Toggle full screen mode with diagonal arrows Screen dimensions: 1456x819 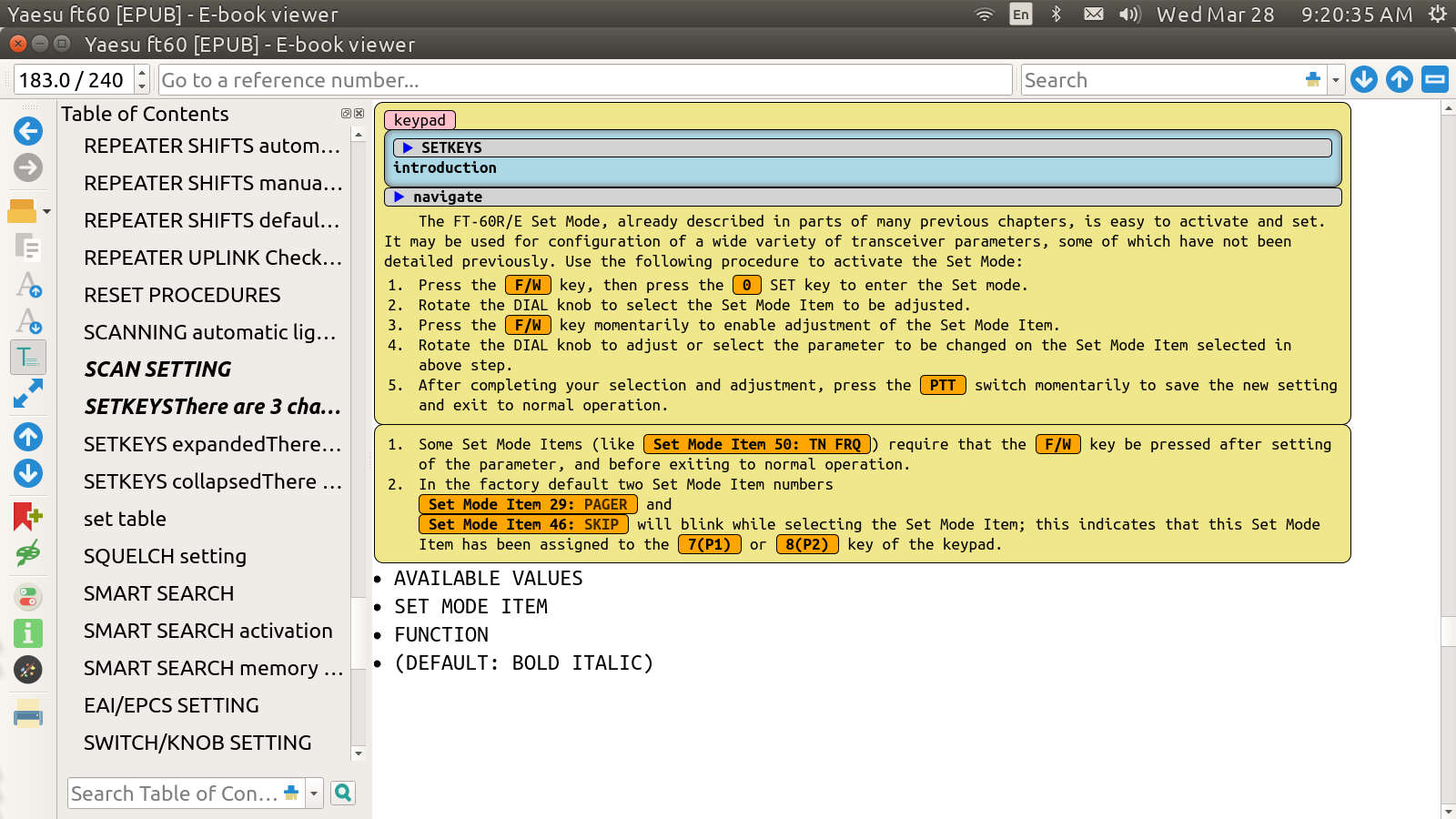[x=28, y=393]
